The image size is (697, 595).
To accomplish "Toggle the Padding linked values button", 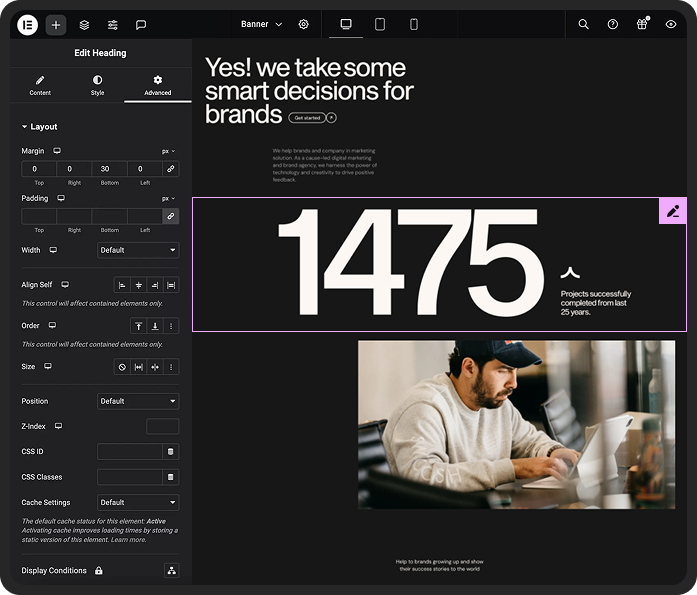I will pos(170,216).
